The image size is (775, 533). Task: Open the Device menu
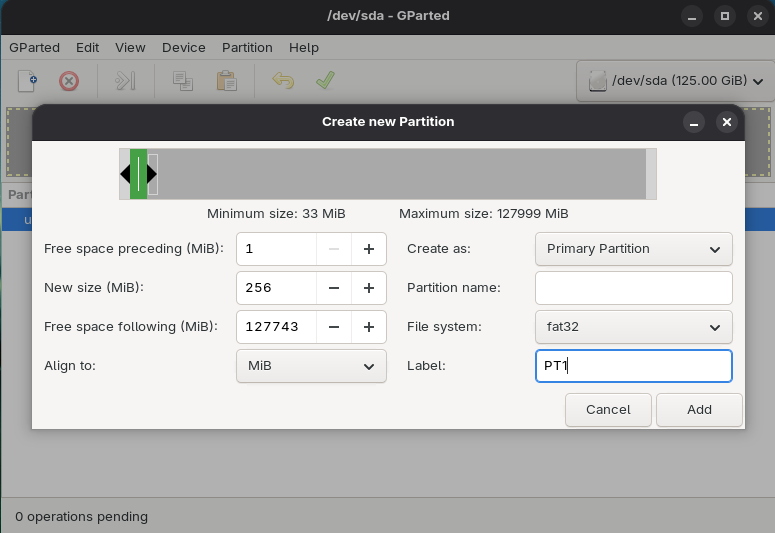[183, 47]
